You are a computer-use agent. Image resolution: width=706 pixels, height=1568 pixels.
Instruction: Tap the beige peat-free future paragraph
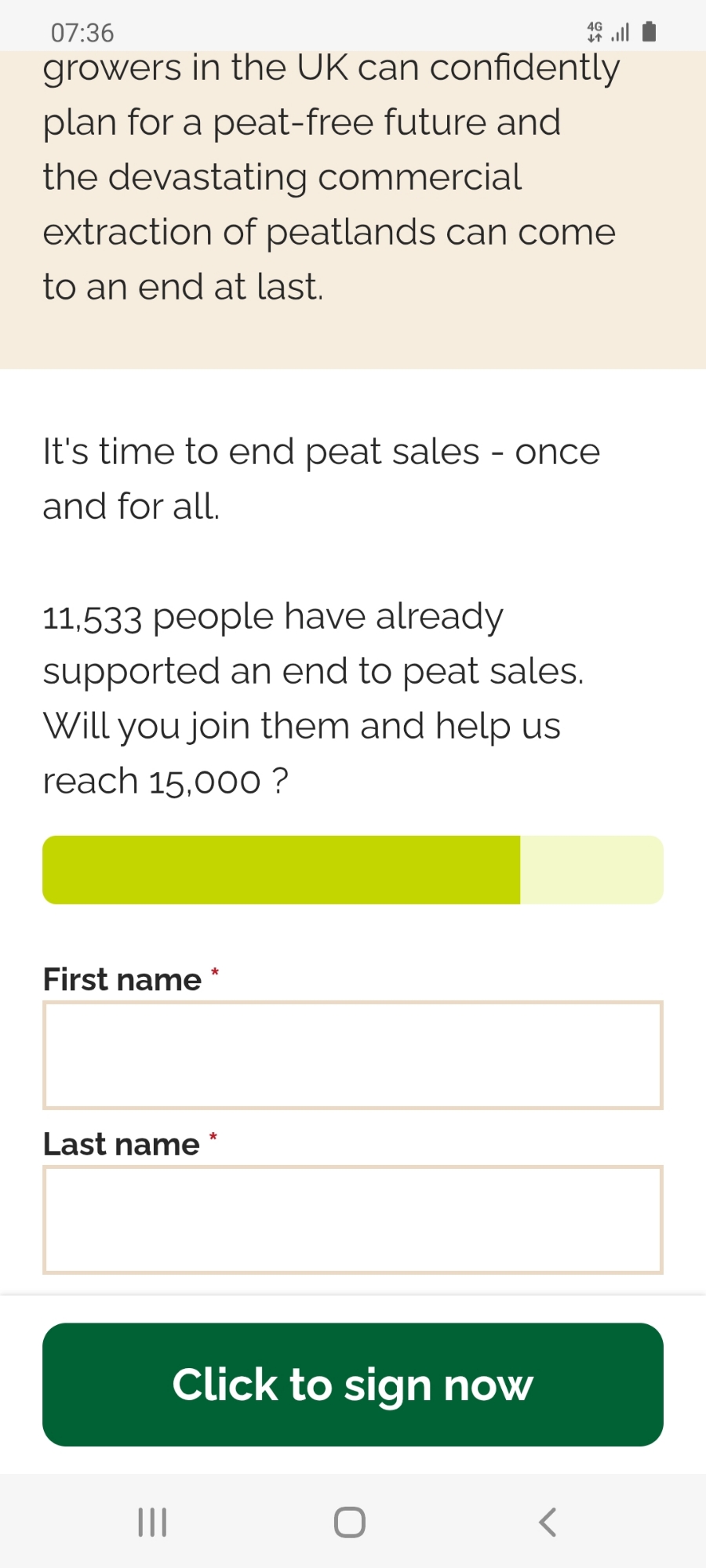coord(329,177)
